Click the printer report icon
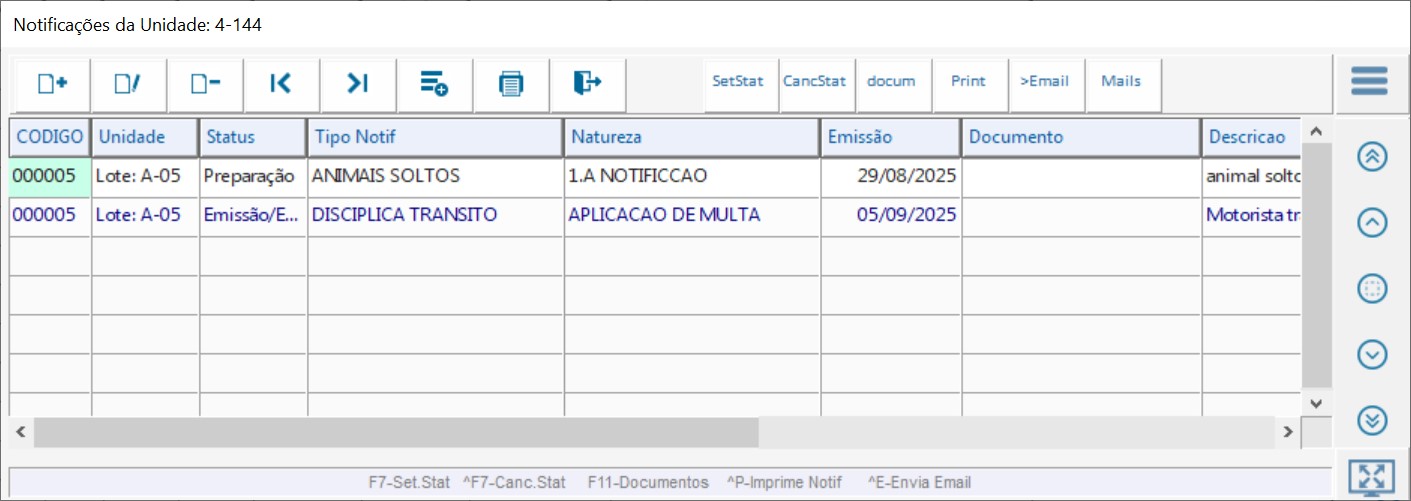 pyautogui.click(x=511, y=84)
